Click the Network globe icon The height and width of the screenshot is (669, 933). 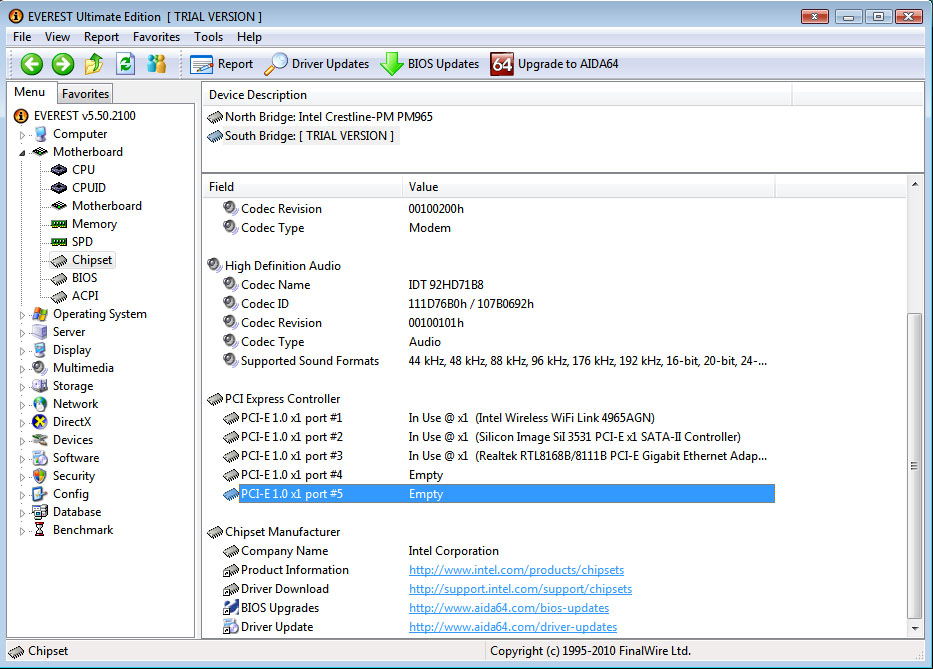[x=40, y=404]
